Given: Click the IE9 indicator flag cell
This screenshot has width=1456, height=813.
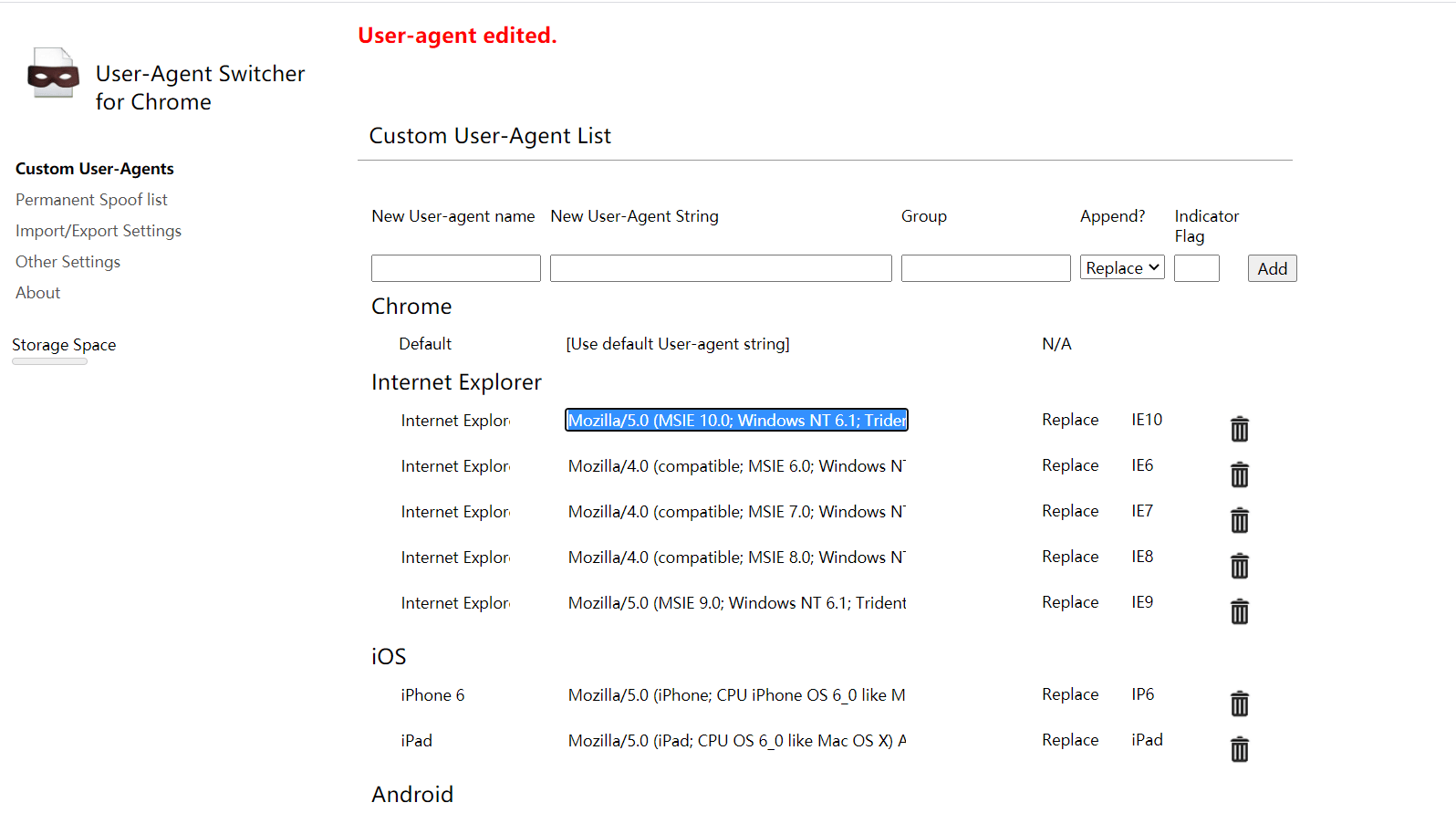Looking at the screenshot, I should point(1142,602).
